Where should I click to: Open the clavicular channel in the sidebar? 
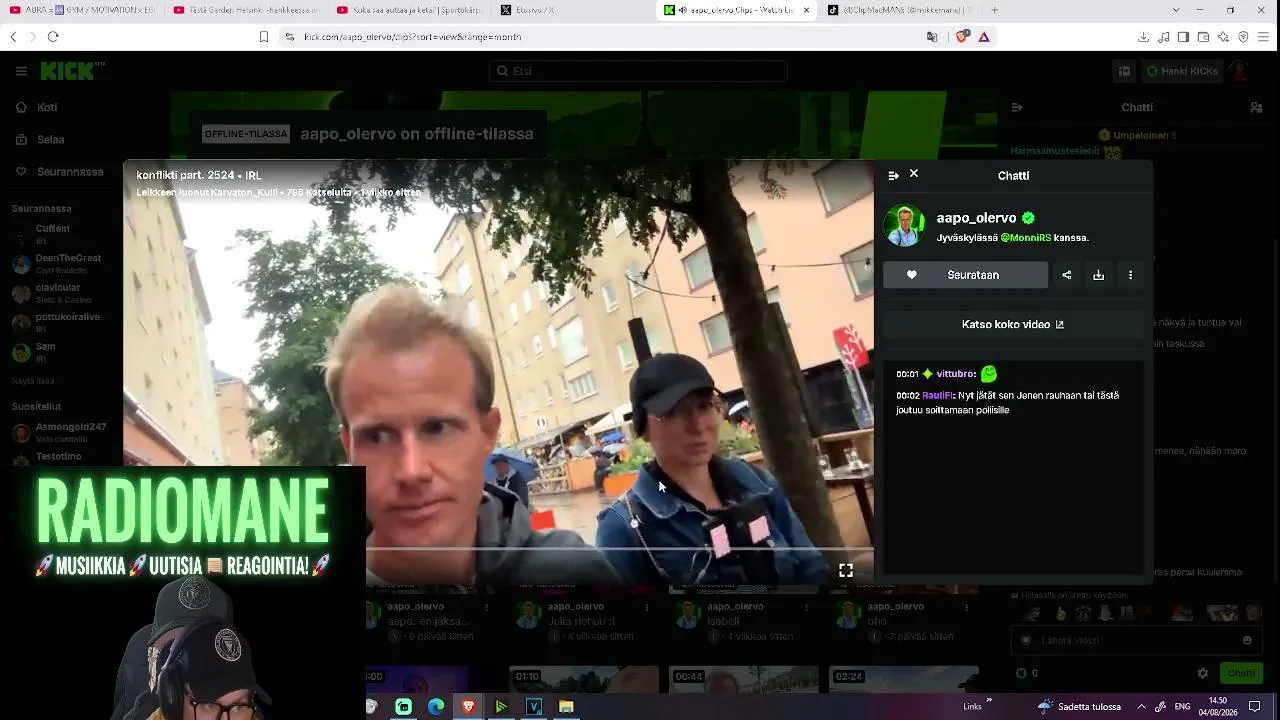(x=60, y=293)
